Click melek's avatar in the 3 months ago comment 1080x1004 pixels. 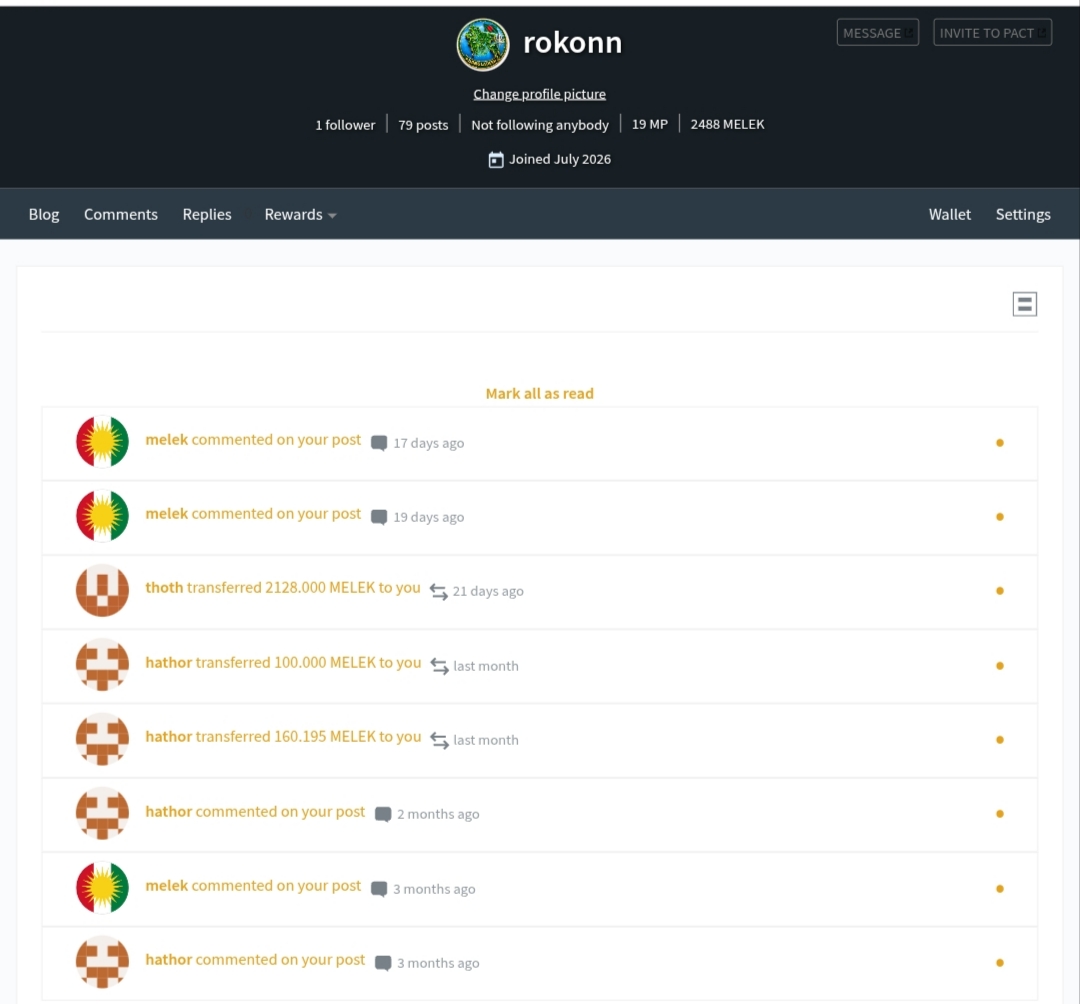(102, 888)
